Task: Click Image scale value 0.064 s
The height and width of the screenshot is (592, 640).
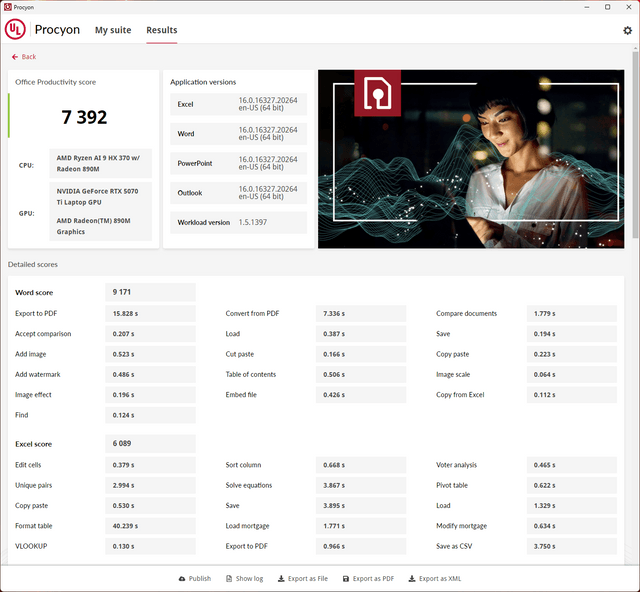Action: 571,374
